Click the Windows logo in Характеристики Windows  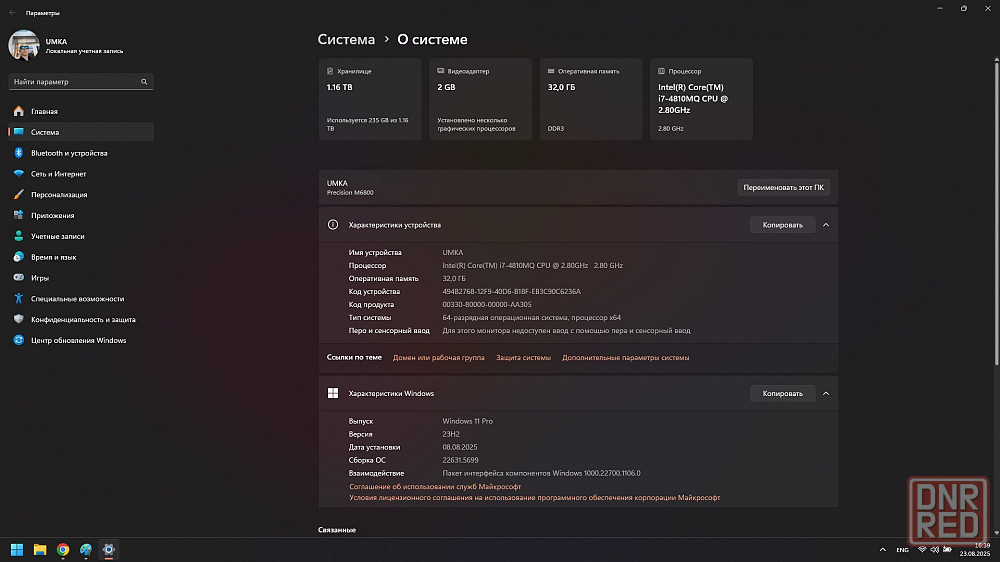[333, 394]
